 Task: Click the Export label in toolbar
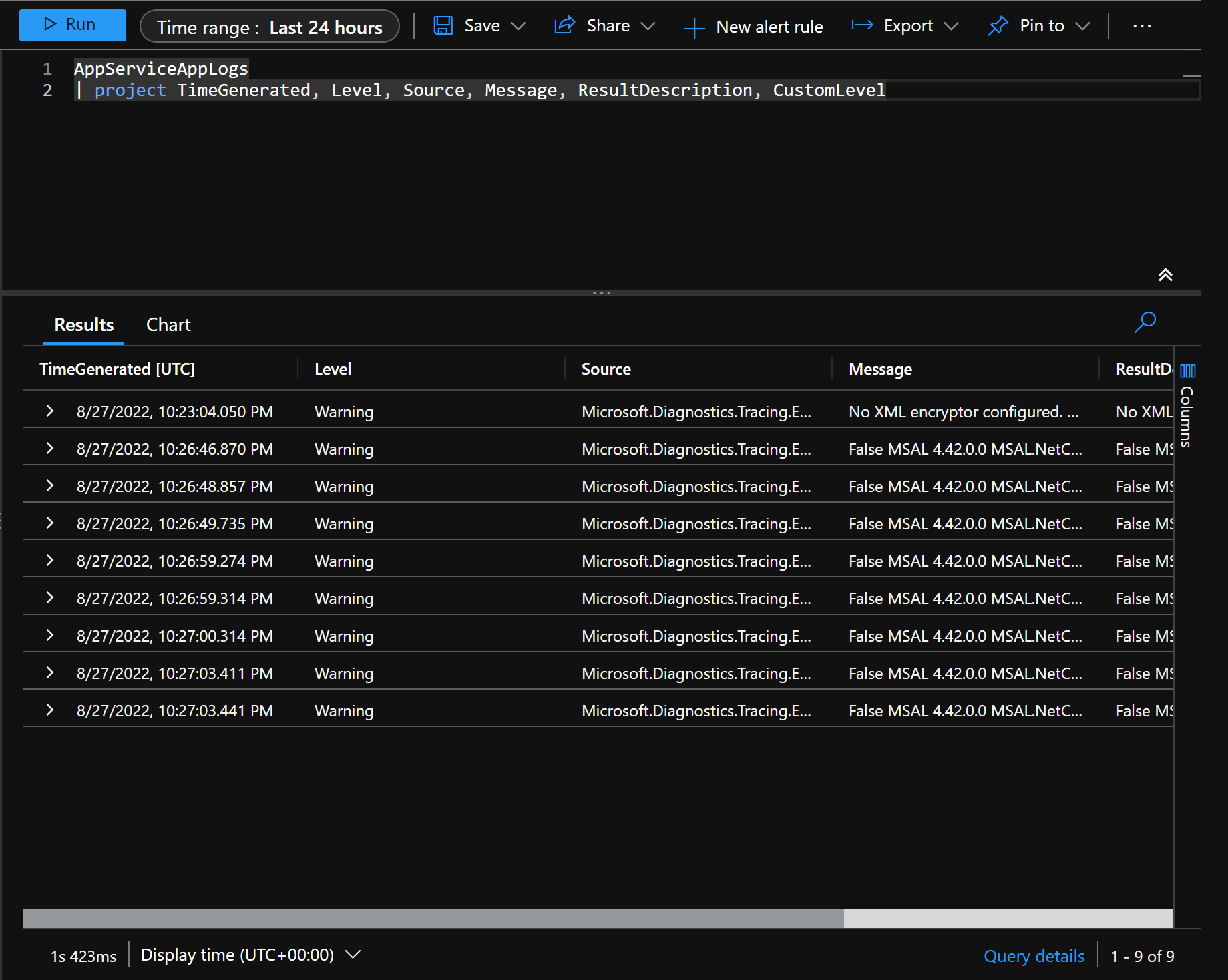tap(908, 25)
